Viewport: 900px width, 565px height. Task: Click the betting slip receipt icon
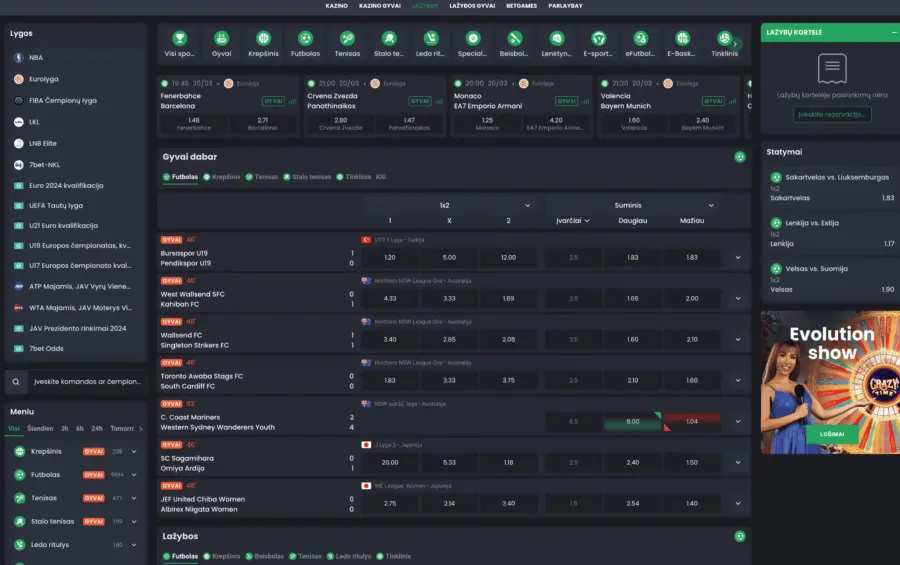[x=832, y=68]
